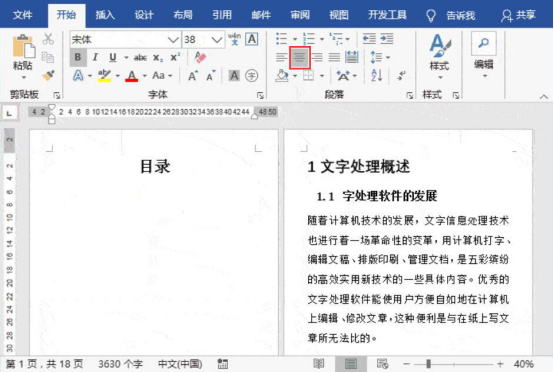Toggle character shading A
Screen dimensions: 554x372
(x=234, y=76)
